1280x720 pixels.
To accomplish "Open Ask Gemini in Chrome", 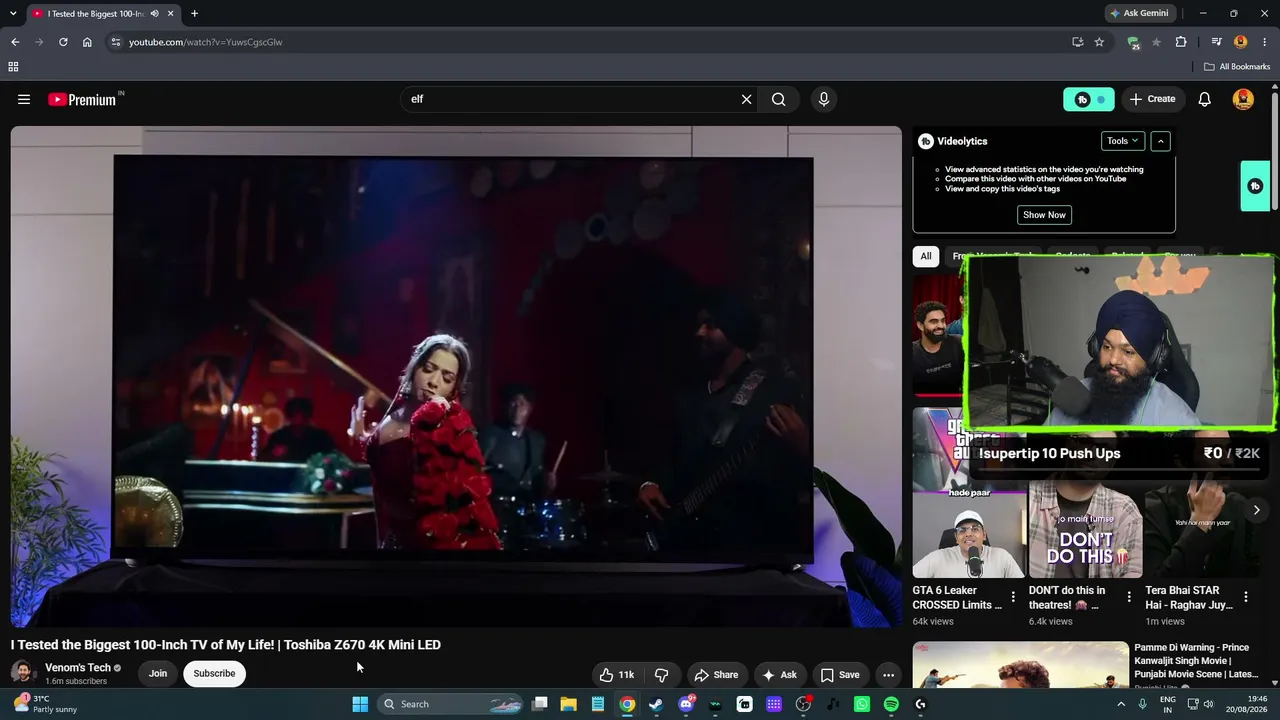I will [x=1138, y=13].
